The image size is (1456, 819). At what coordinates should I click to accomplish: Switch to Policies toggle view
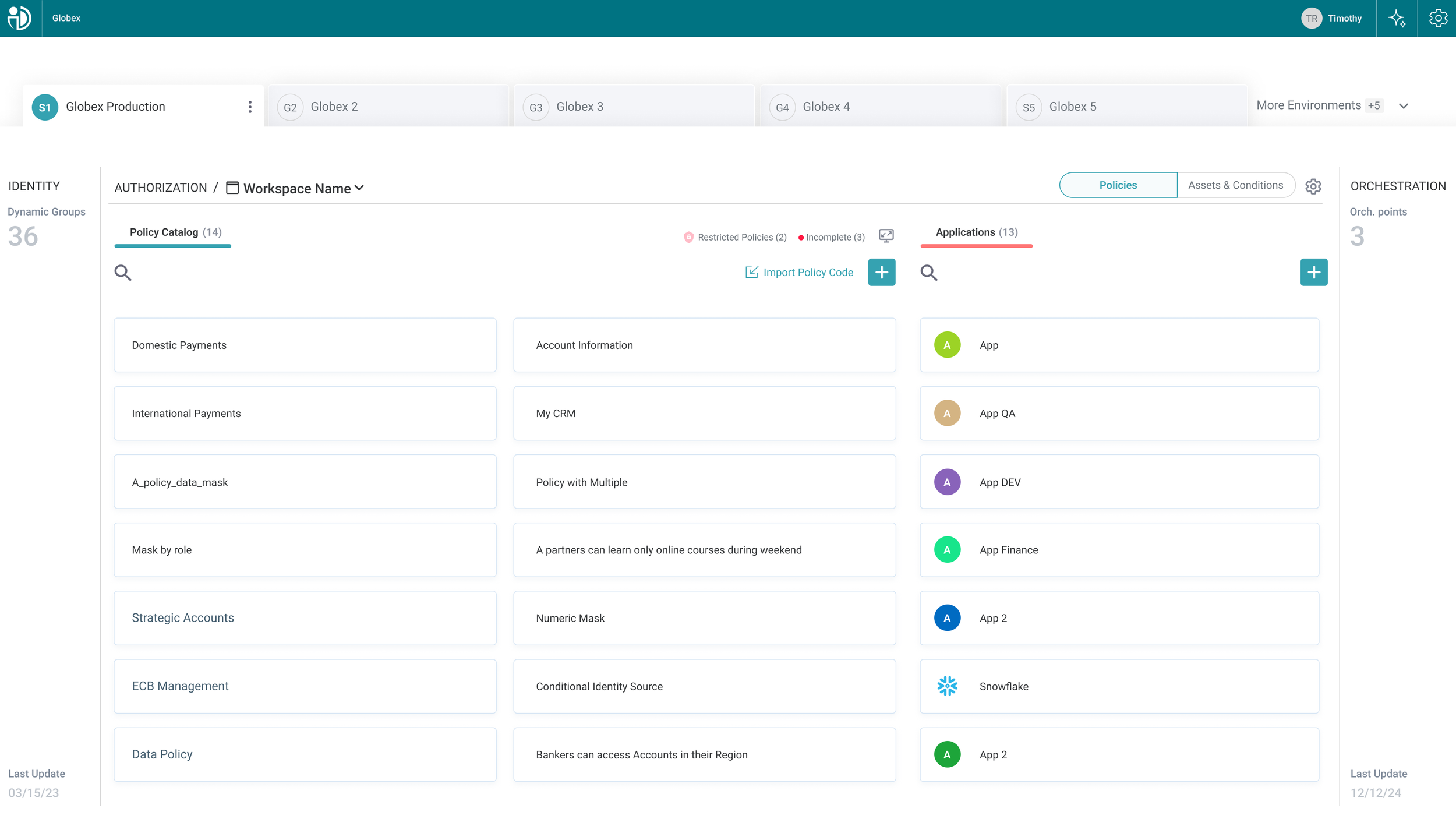point(1118,185)
